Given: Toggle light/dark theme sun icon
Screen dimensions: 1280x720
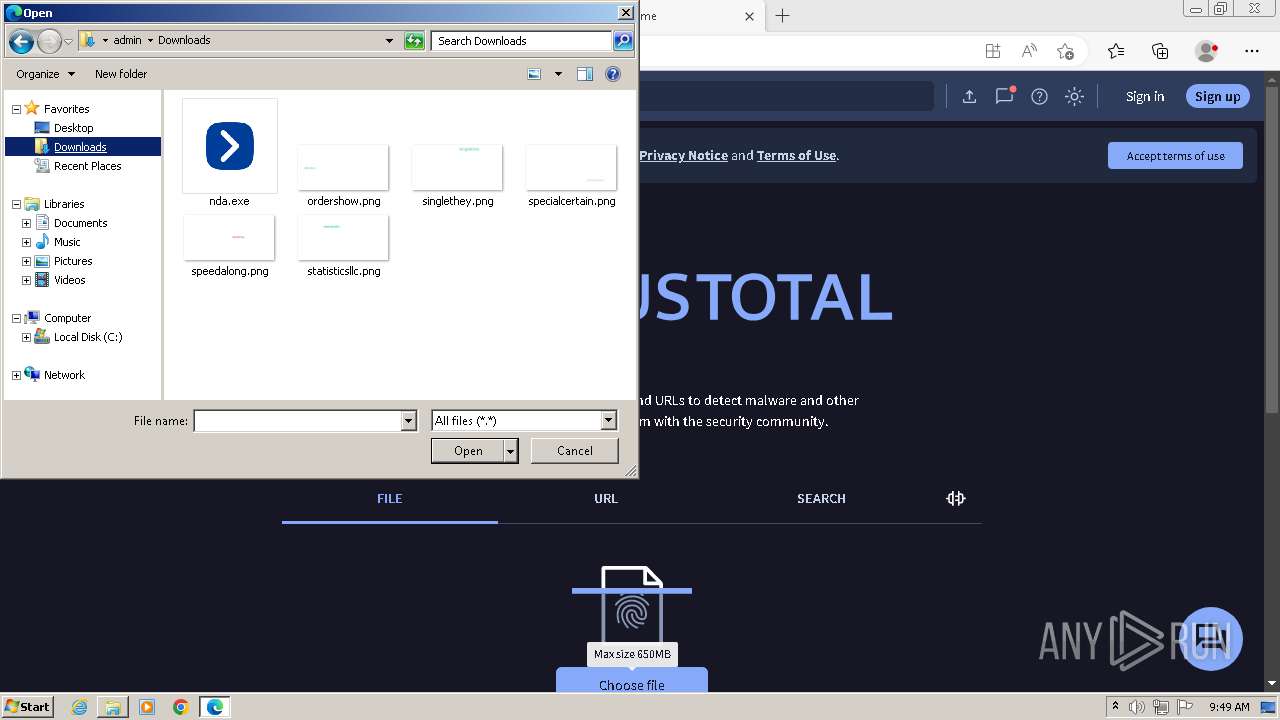Looking at the screenshot, I should coord(1074,97).
